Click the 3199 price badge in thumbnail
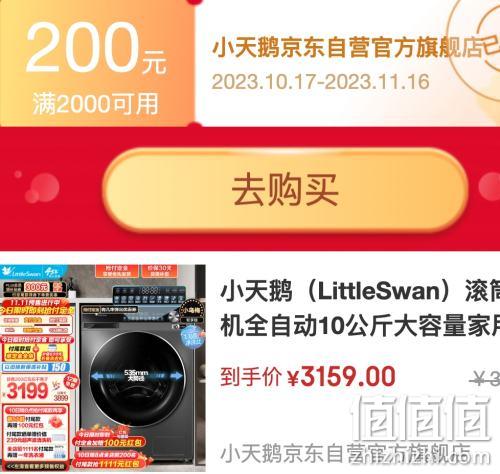Image resolution: width=500 pixels, height=474 pixels. 27,391
